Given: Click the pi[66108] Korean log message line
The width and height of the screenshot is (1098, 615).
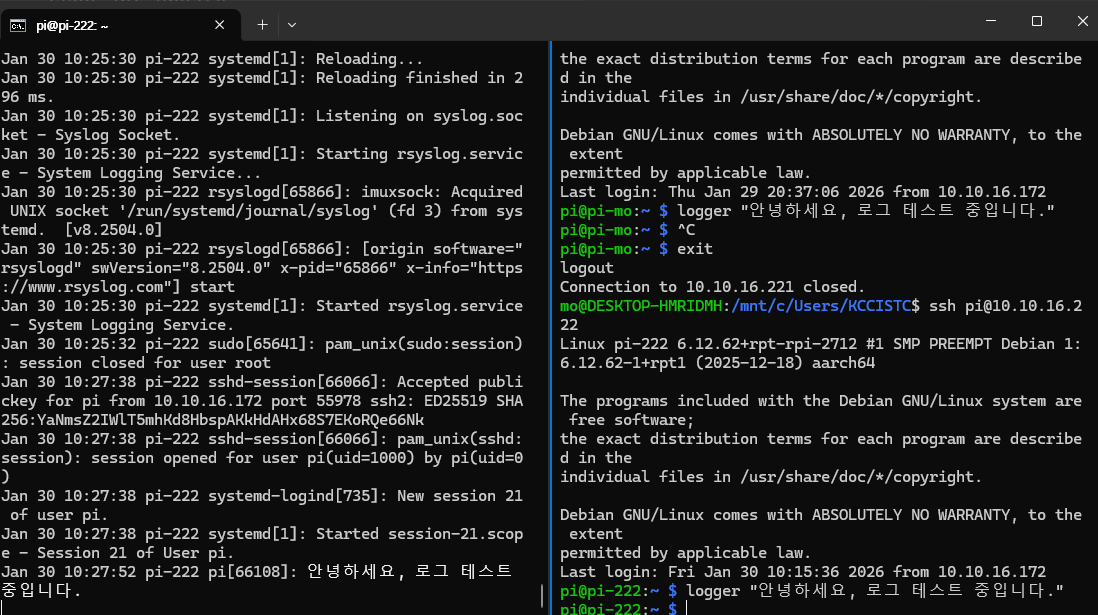Looking at the screenshot, I should point(256,581).
